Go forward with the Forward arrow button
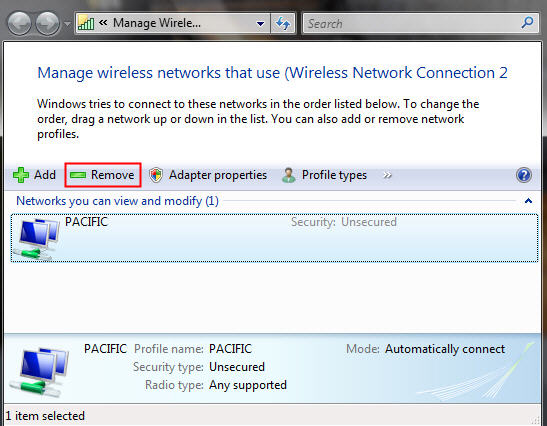The height and width of the screenshot is (426, 547). 48,23
